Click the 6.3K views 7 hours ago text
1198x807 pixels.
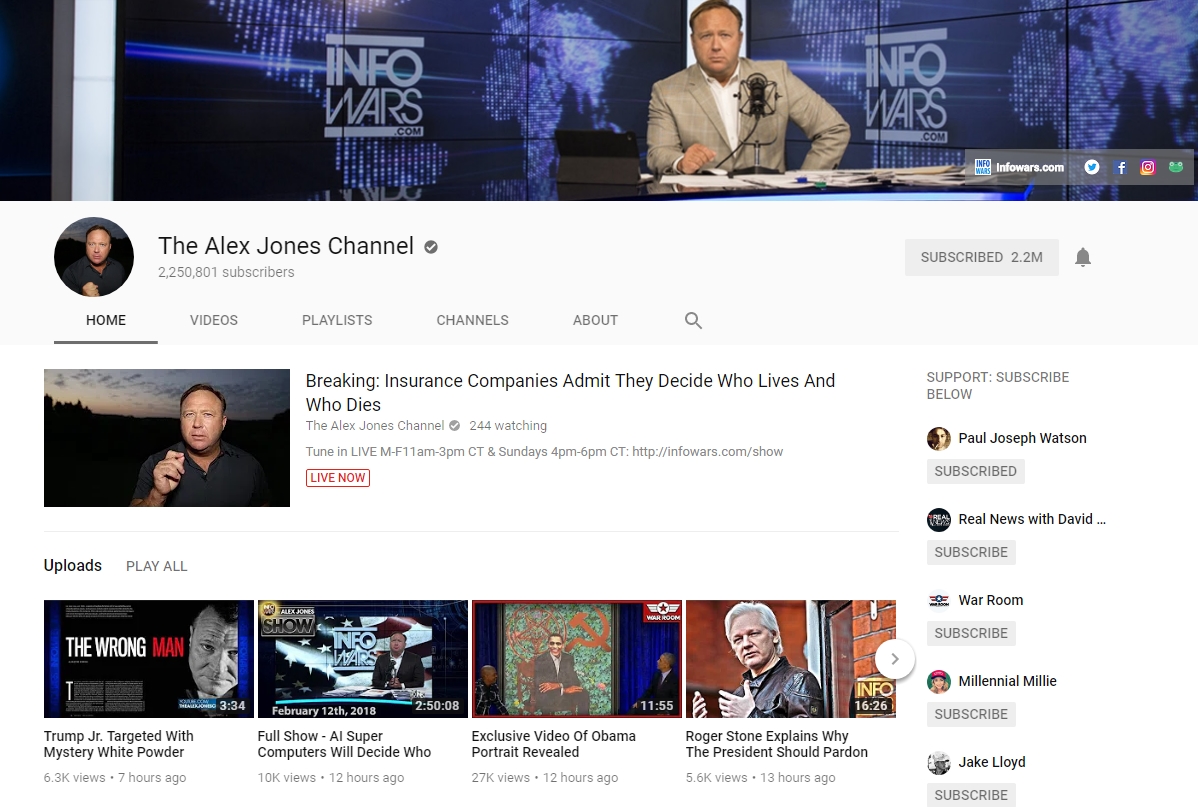coord(115,777)
